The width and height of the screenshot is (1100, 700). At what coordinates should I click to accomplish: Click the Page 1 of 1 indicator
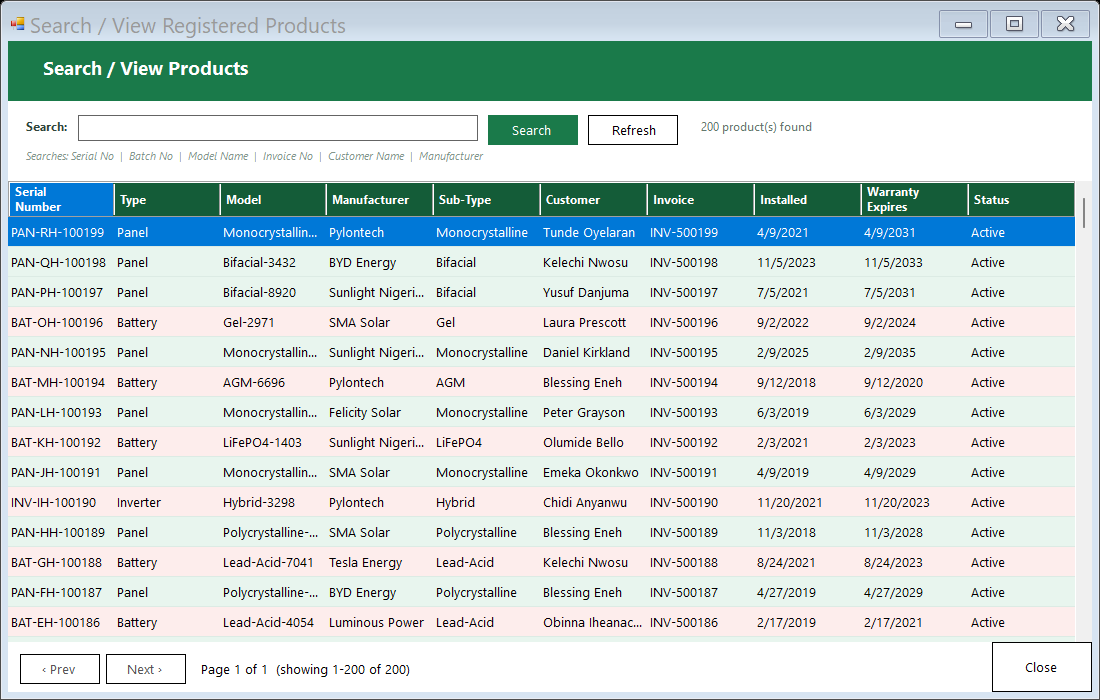234,669
